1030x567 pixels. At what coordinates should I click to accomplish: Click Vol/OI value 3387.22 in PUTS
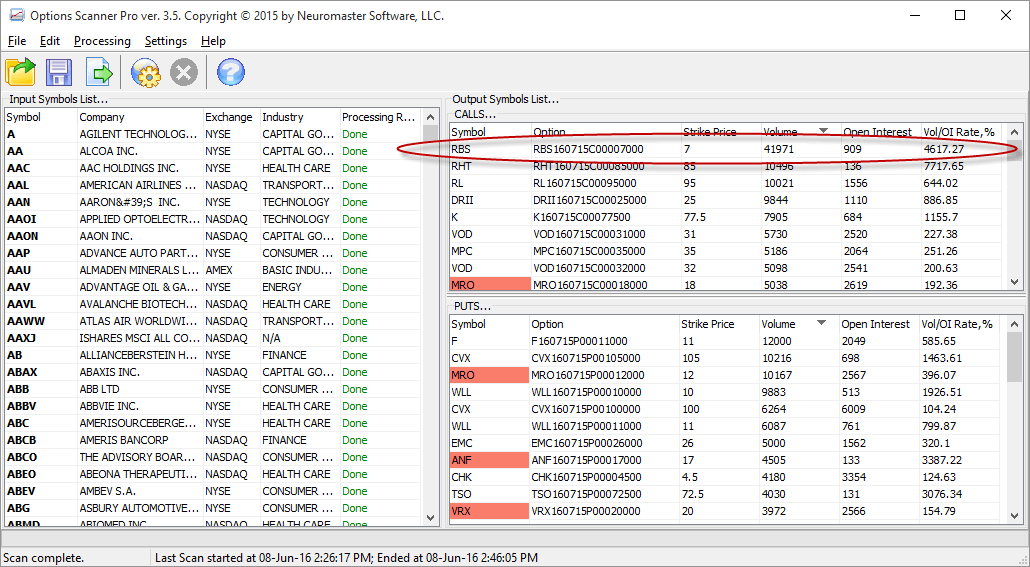pyautogui.click(x=941, y=460)
